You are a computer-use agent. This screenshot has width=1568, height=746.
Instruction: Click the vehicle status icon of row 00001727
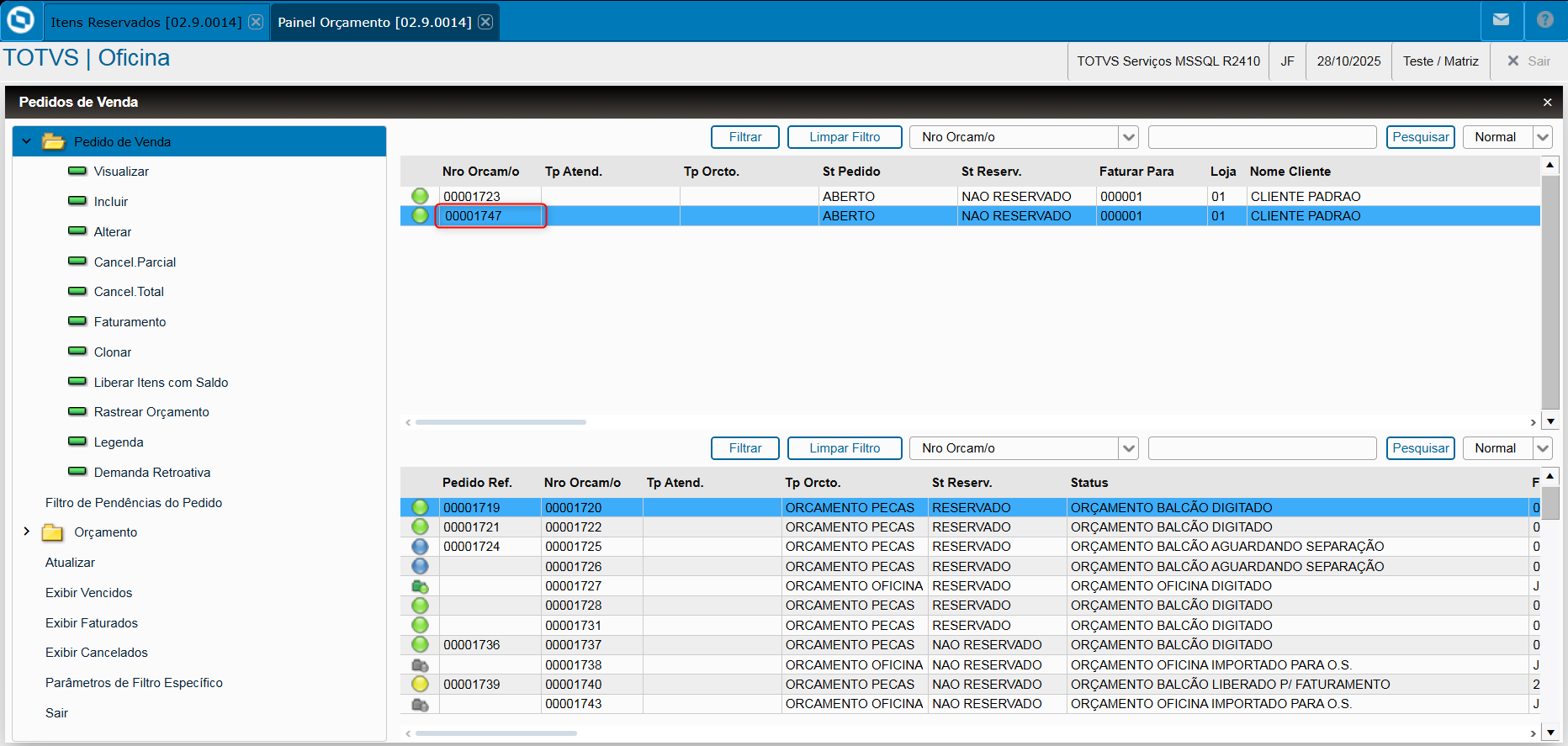pos(420,586)
